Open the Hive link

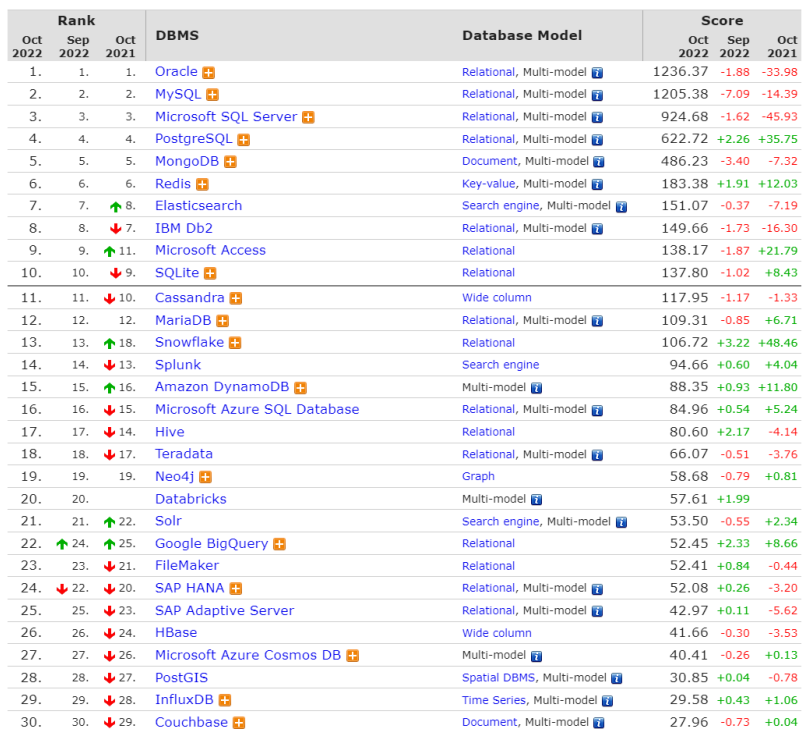point(170,432)
